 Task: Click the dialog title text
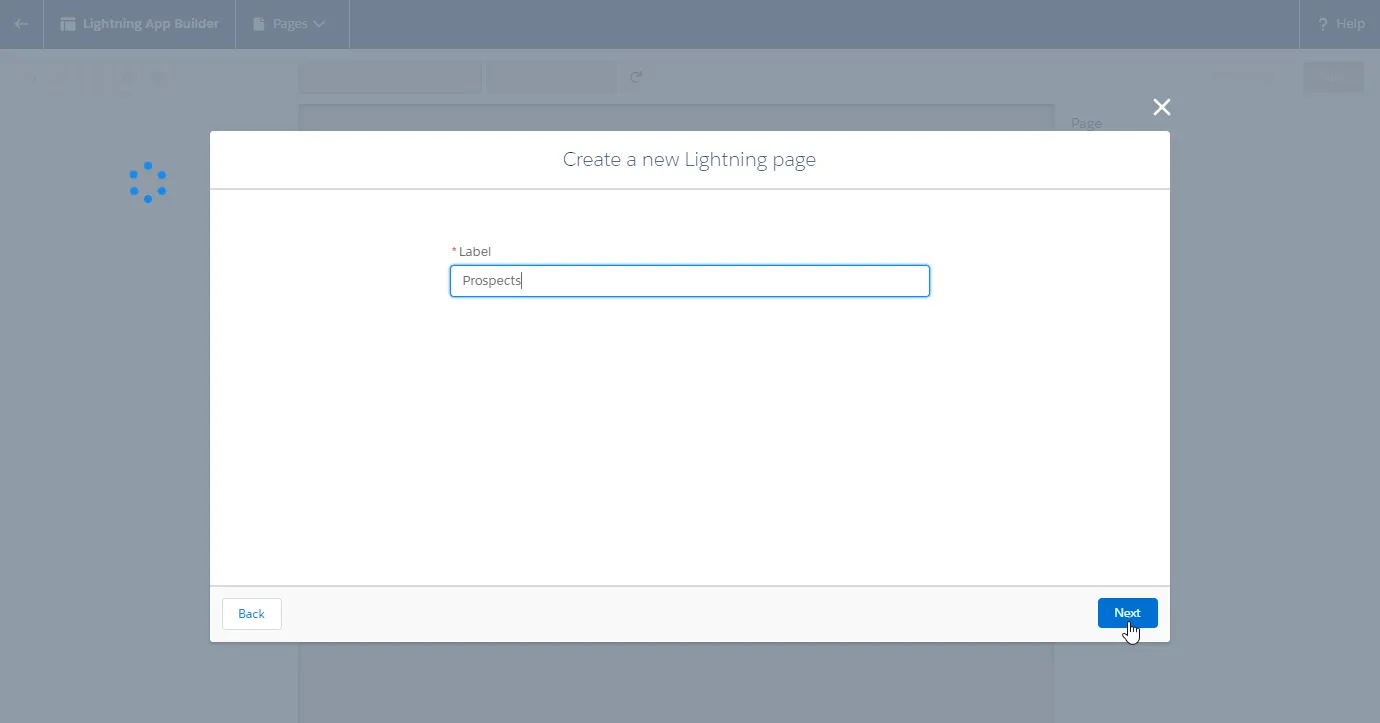pyautogui.click(x=689, y=159)
